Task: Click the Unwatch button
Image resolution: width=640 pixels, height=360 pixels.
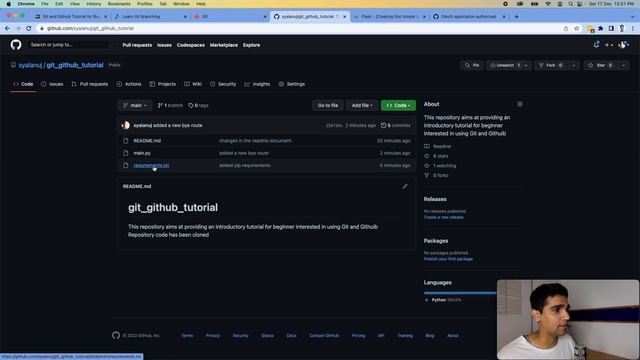Action: pos(504,65)
